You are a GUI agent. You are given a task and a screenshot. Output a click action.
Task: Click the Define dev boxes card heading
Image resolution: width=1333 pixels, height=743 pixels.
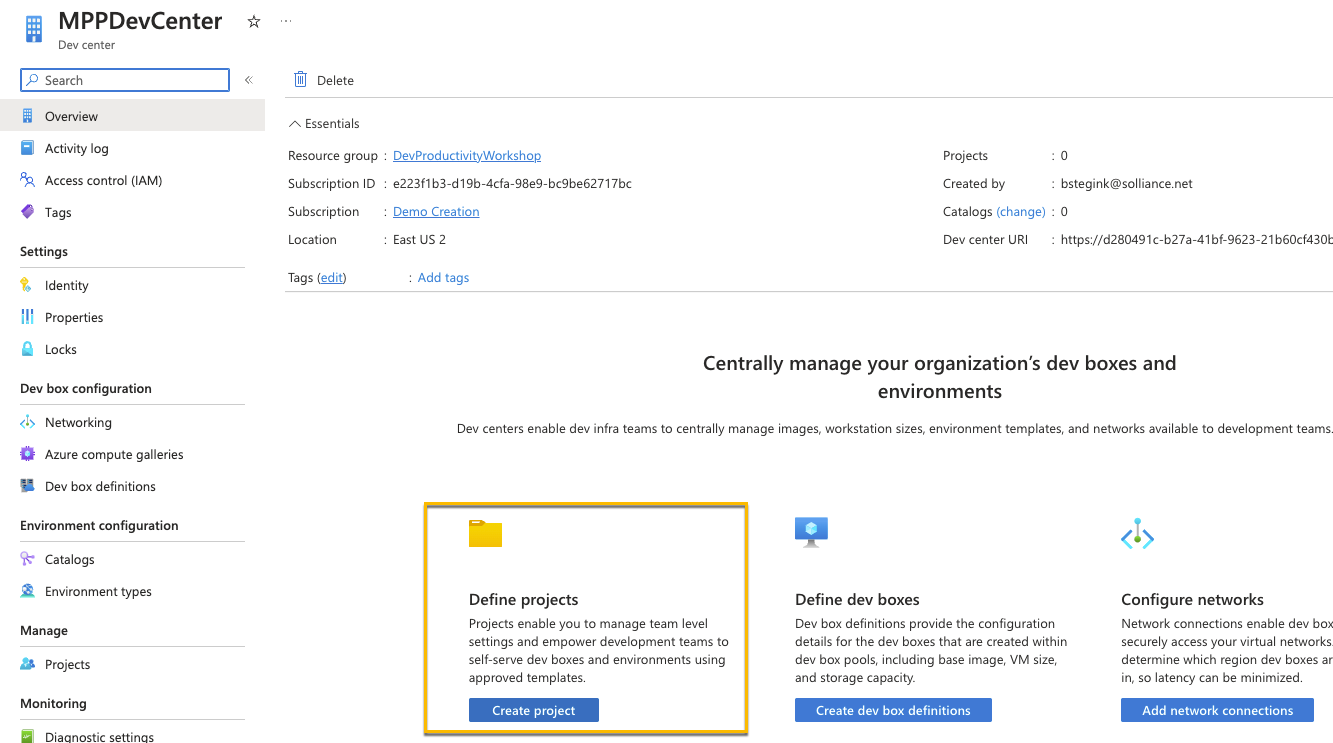857,600
